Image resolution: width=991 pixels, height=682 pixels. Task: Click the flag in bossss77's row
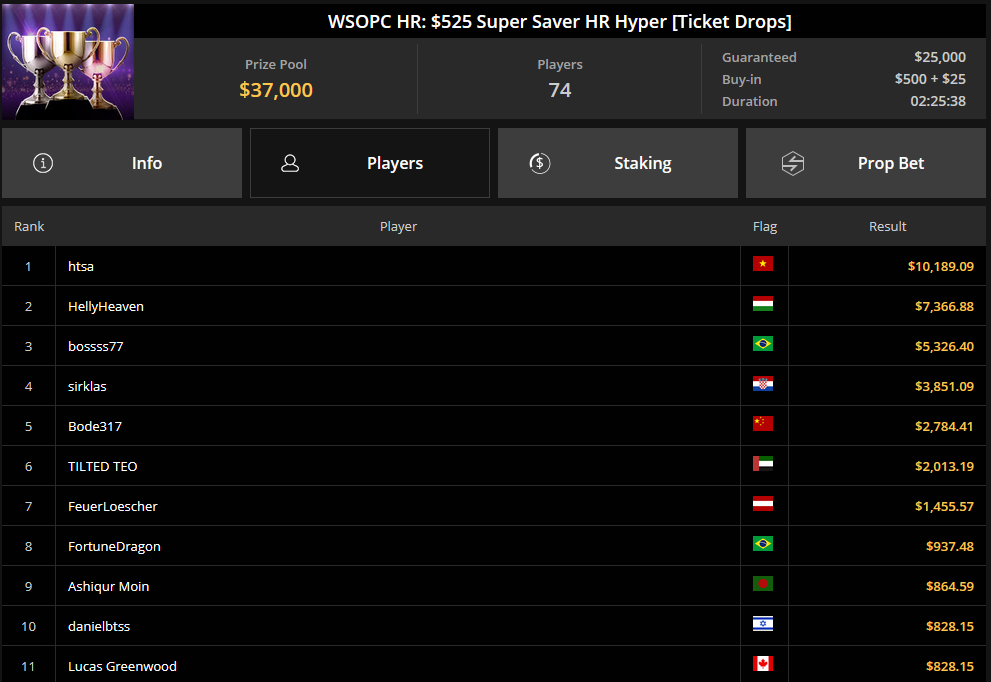pos(763,344)
